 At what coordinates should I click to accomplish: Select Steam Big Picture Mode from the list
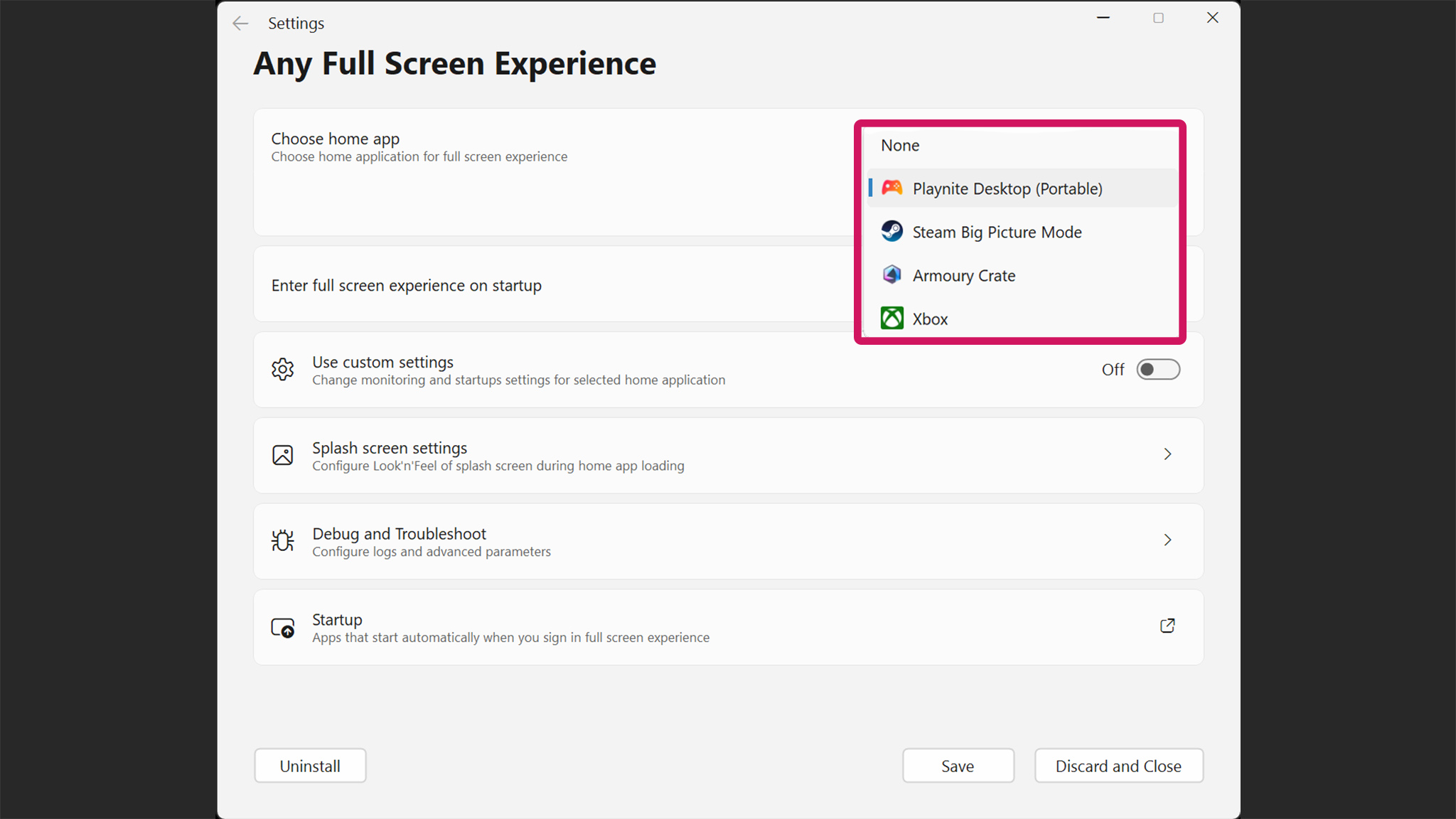(x=996, y=231)
